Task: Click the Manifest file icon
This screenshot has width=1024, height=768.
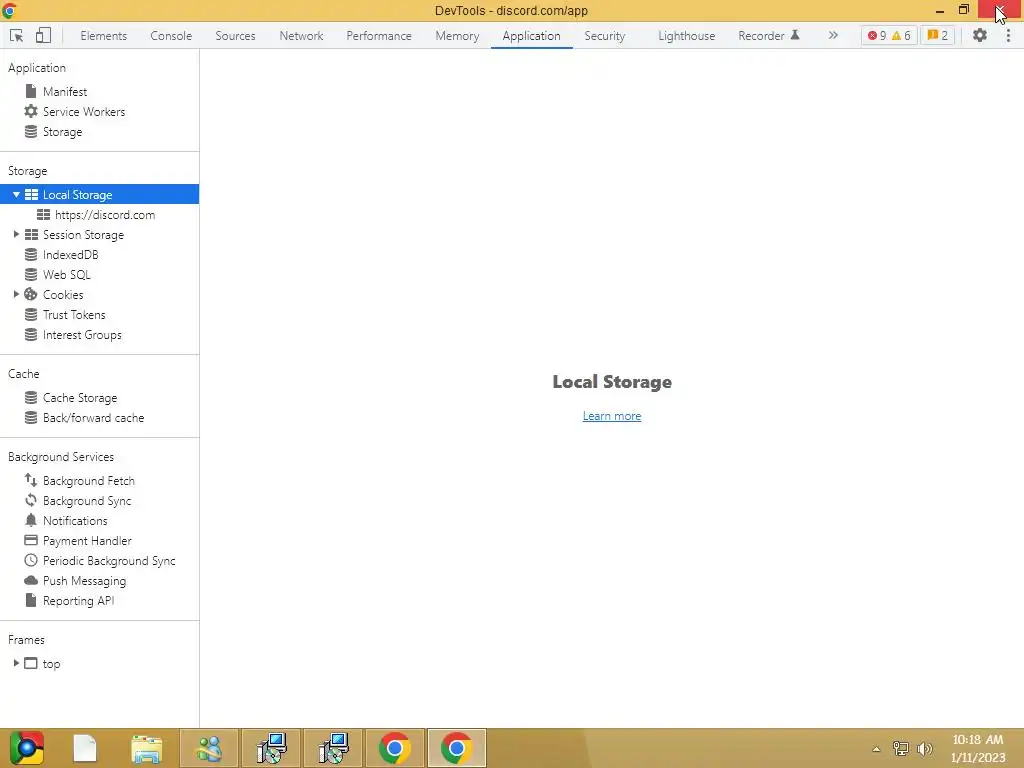Action: click(x=31, y=91)
